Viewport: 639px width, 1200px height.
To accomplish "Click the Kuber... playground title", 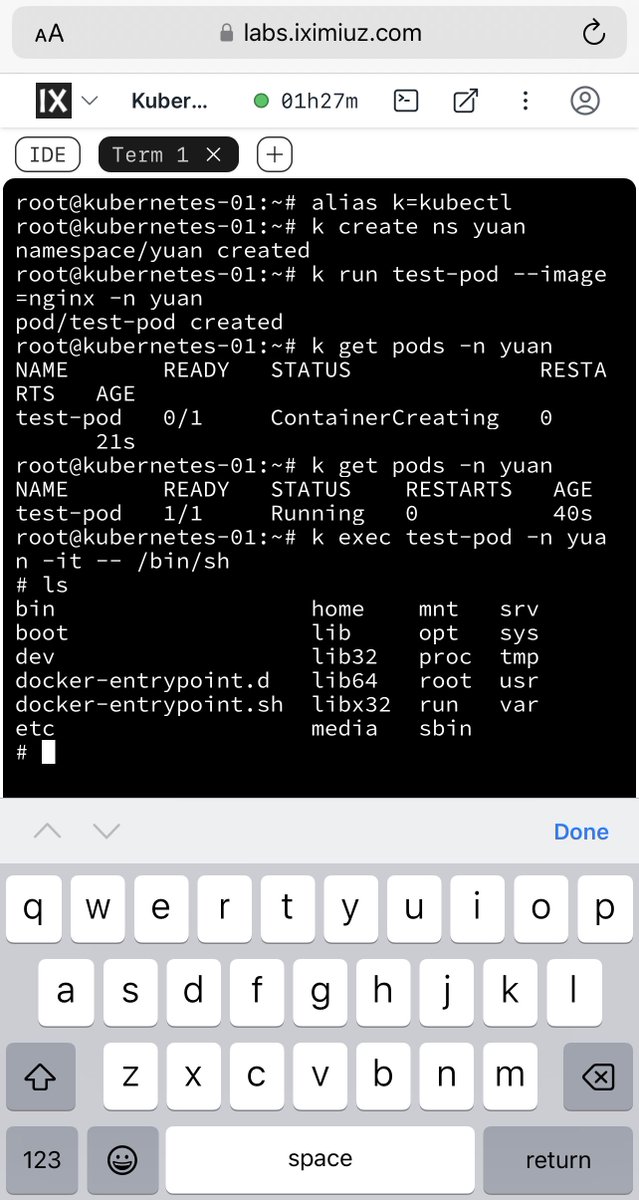I will pyautogui.click(x=170, y=101).
